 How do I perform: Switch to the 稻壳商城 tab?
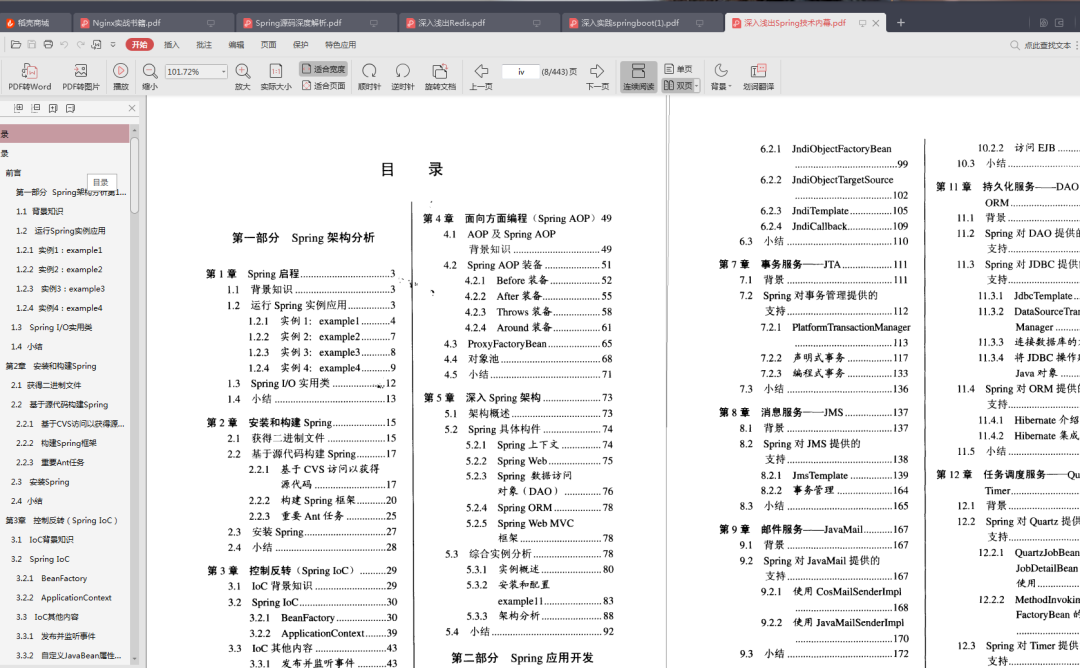pyautogui.click(x=34, y=23)
